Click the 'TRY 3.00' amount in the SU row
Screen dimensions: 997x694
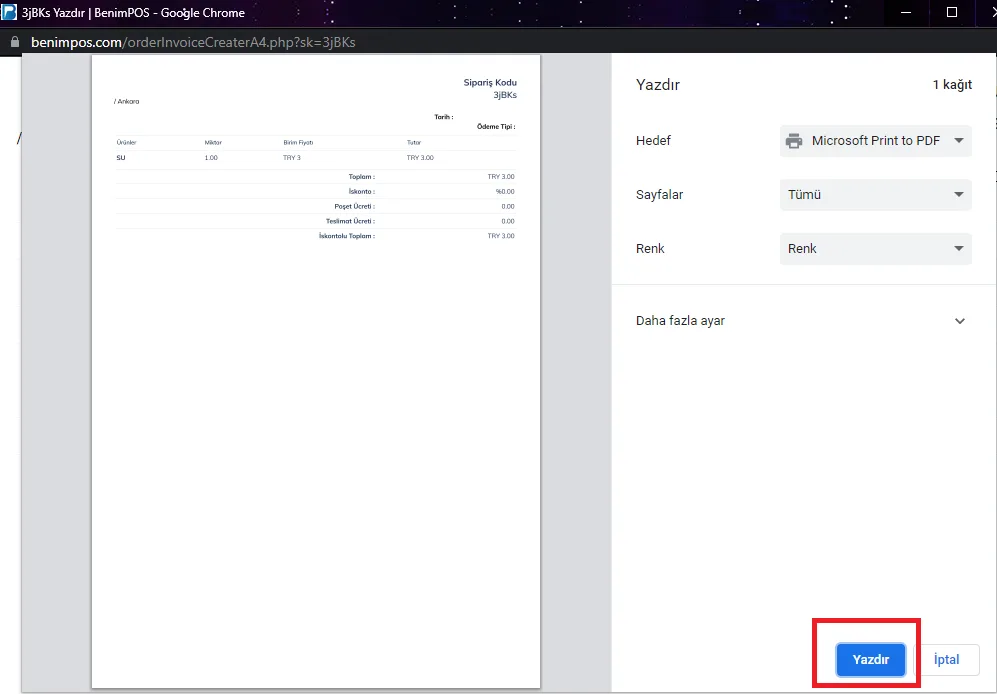pyautogui.click(x=420, y=158)
